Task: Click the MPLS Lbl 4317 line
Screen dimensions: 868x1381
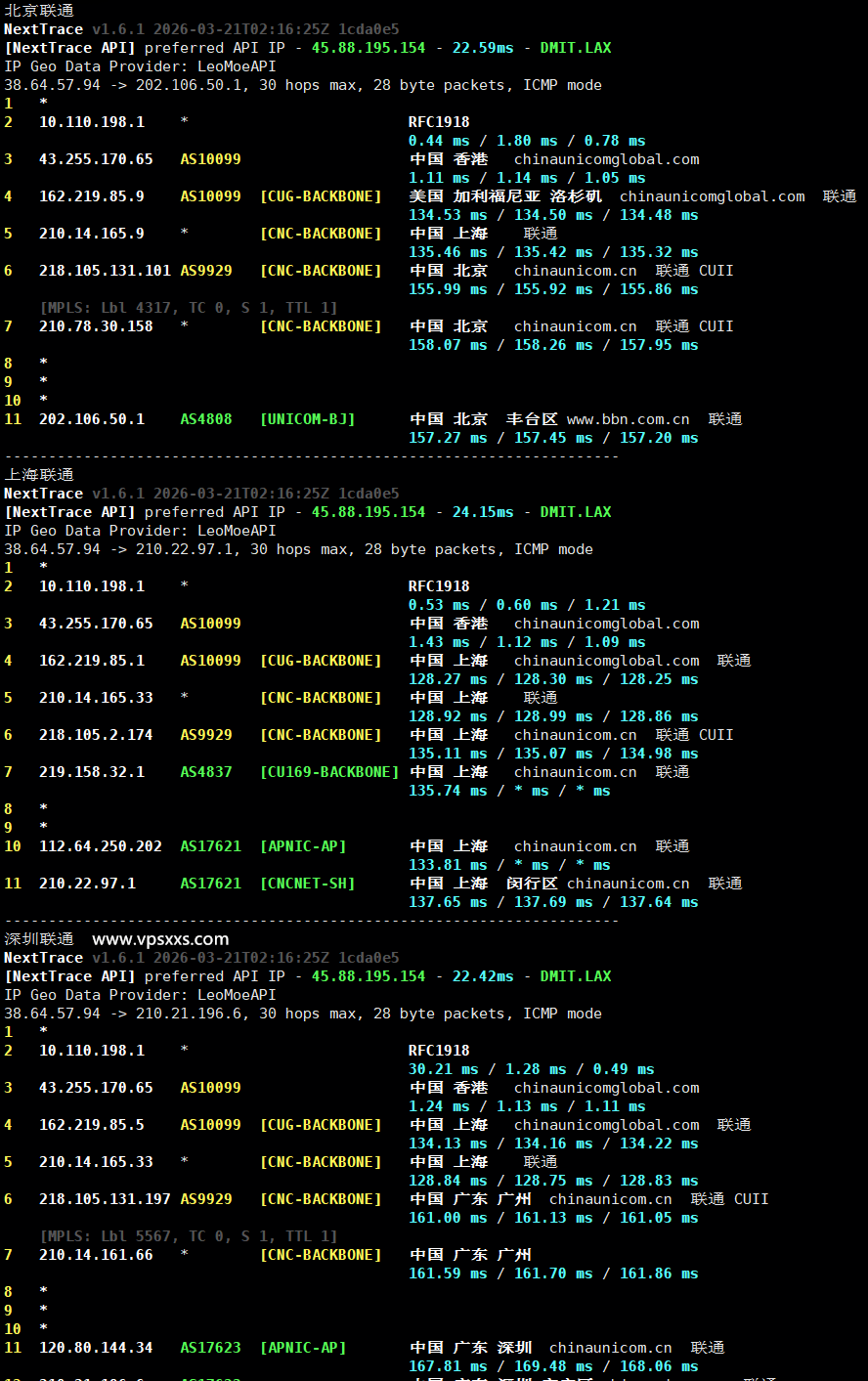Action: pyautogui.click(x=189, y=308)
